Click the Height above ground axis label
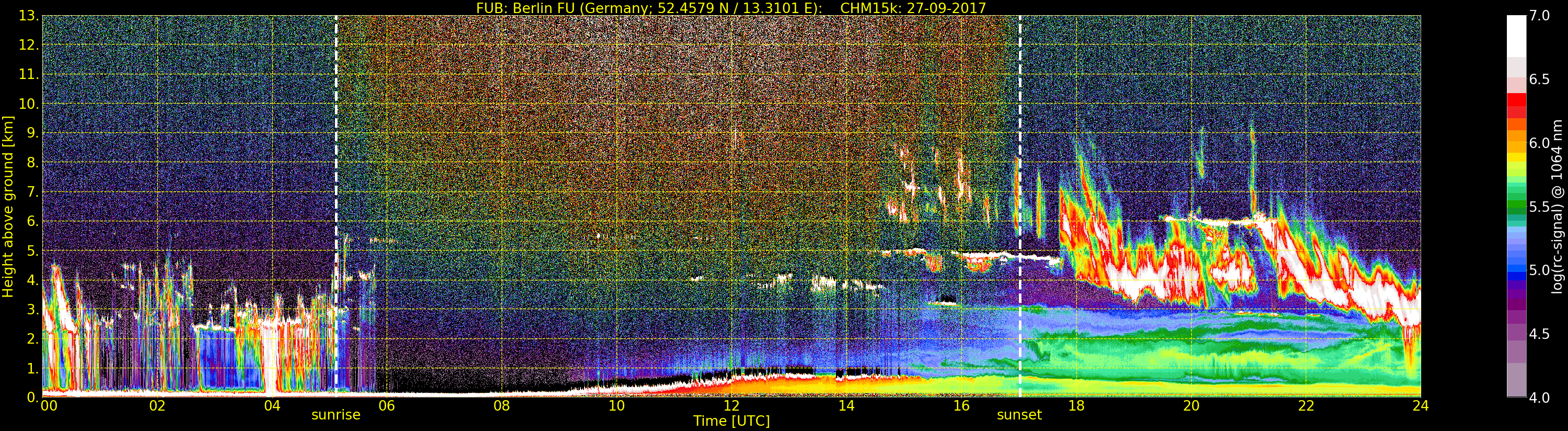This screenshot has height=431, width=1568. point(8,207)
